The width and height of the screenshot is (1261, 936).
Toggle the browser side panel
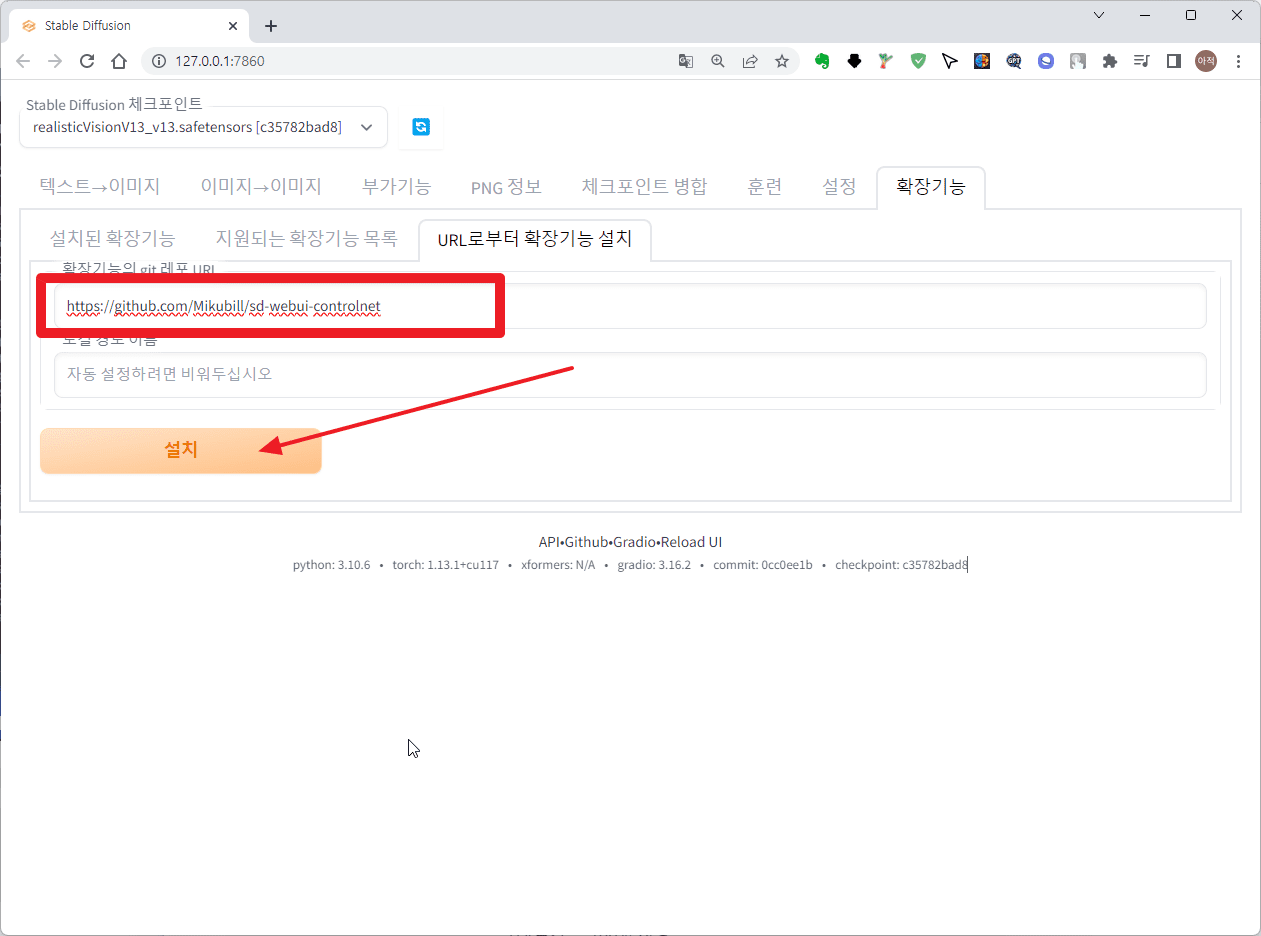[x=1174, y=61]
